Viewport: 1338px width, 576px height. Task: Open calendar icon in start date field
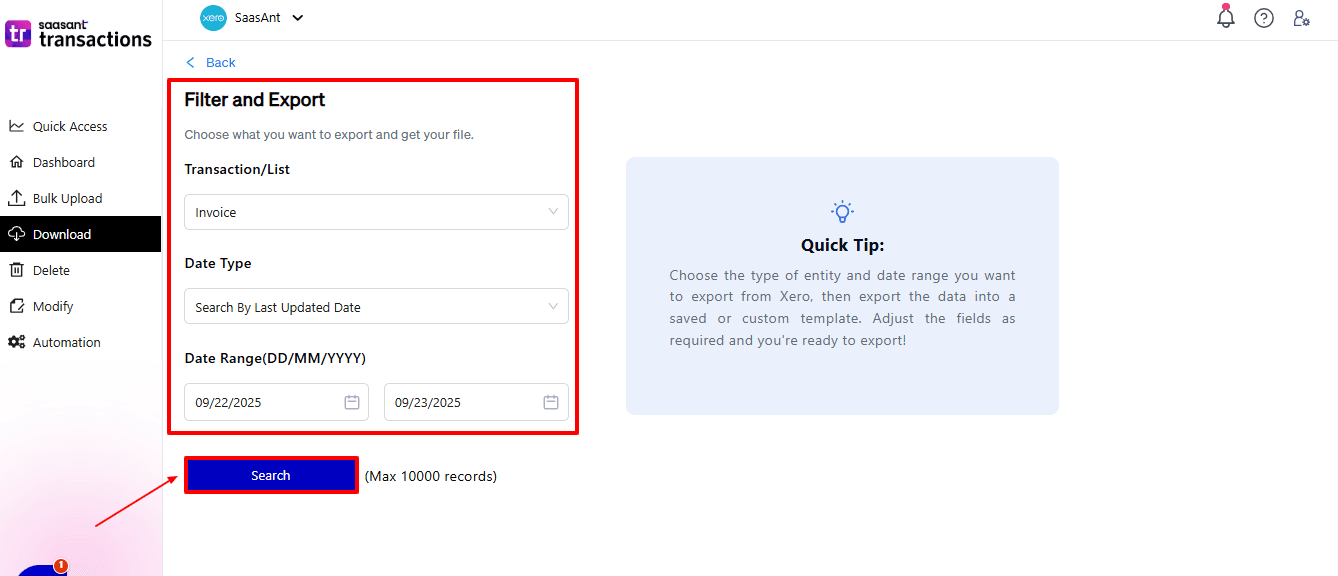coord(352,402)
